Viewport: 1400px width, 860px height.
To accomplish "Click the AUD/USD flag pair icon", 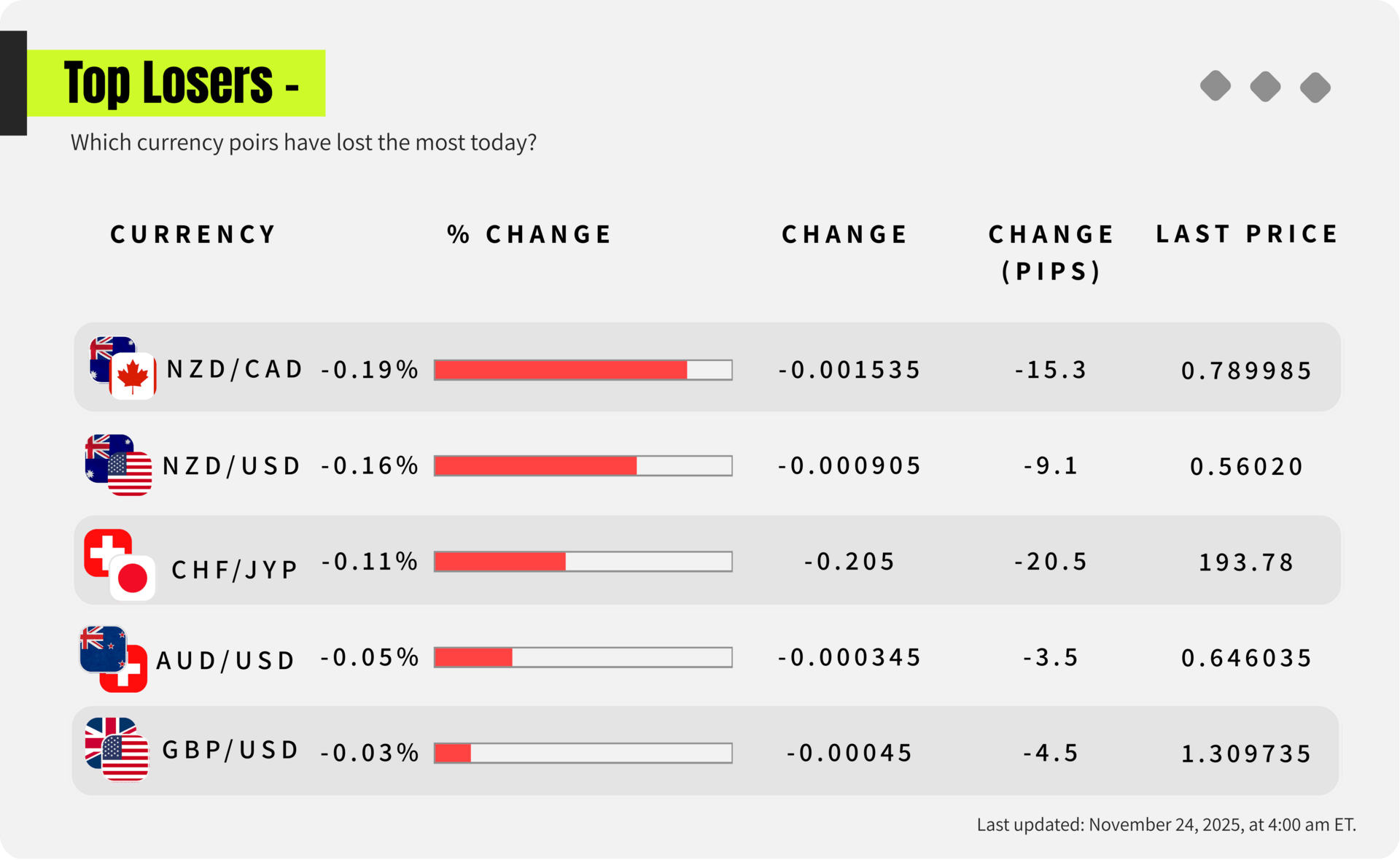I will 114,659.
